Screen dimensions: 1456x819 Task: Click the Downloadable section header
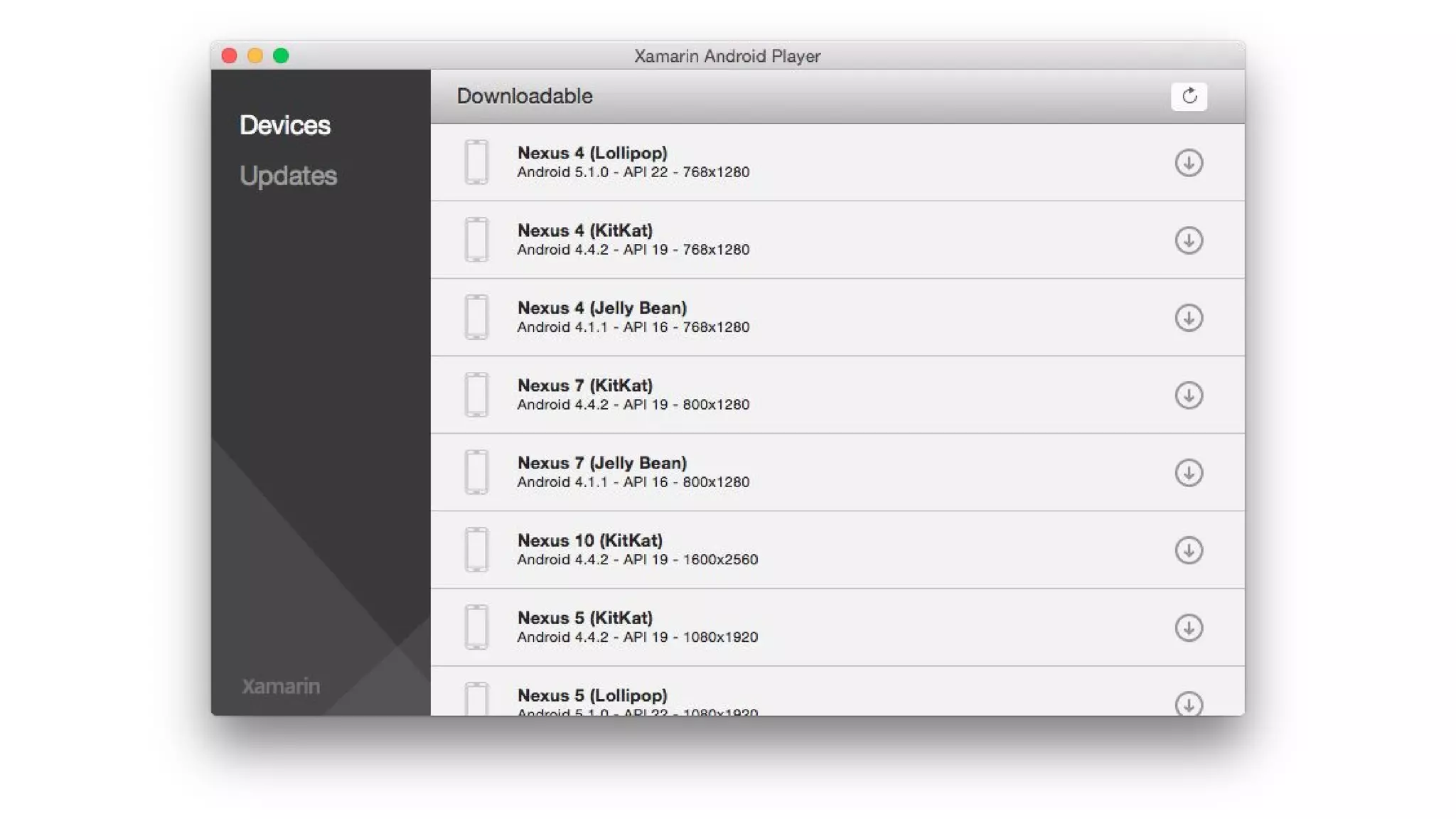(x=524, y=96)
